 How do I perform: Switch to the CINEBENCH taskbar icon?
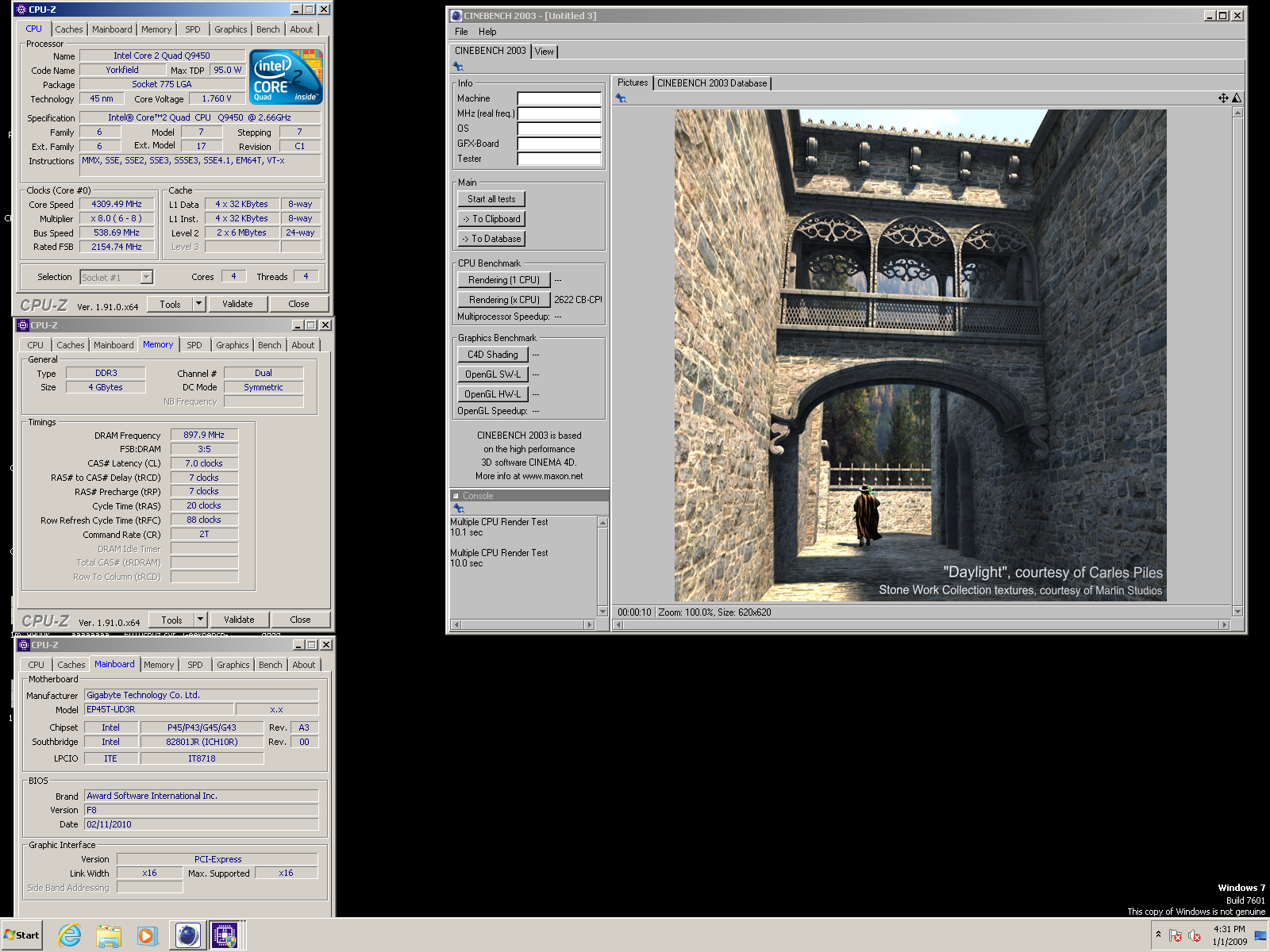click(x=187, y=935)
